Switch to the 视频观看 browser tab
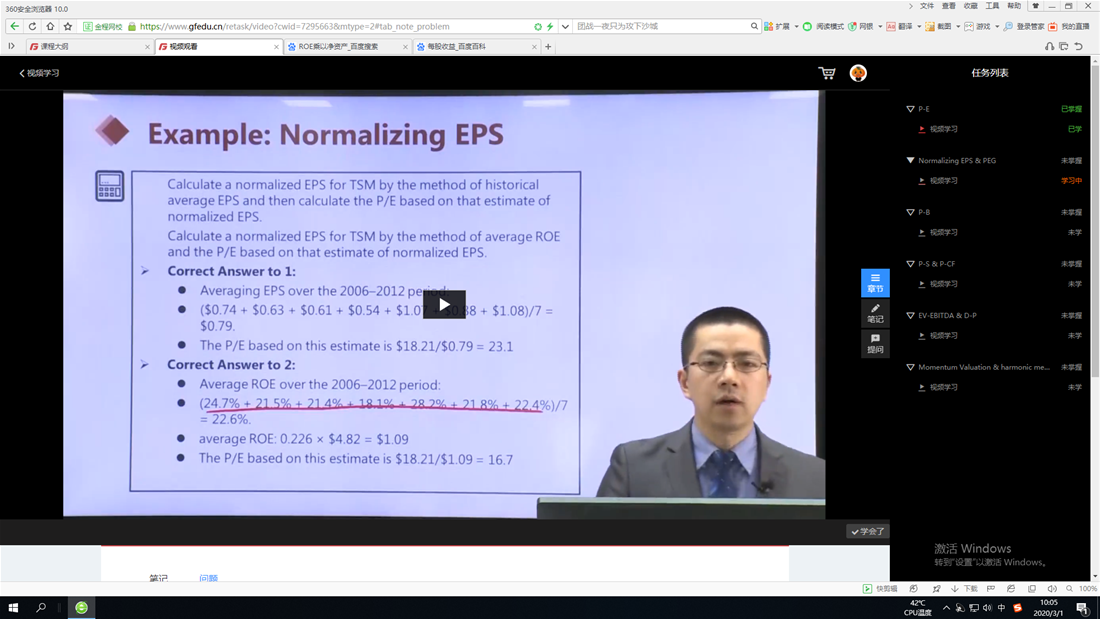Screen dimensions: 1100x619 click(219, 46)
